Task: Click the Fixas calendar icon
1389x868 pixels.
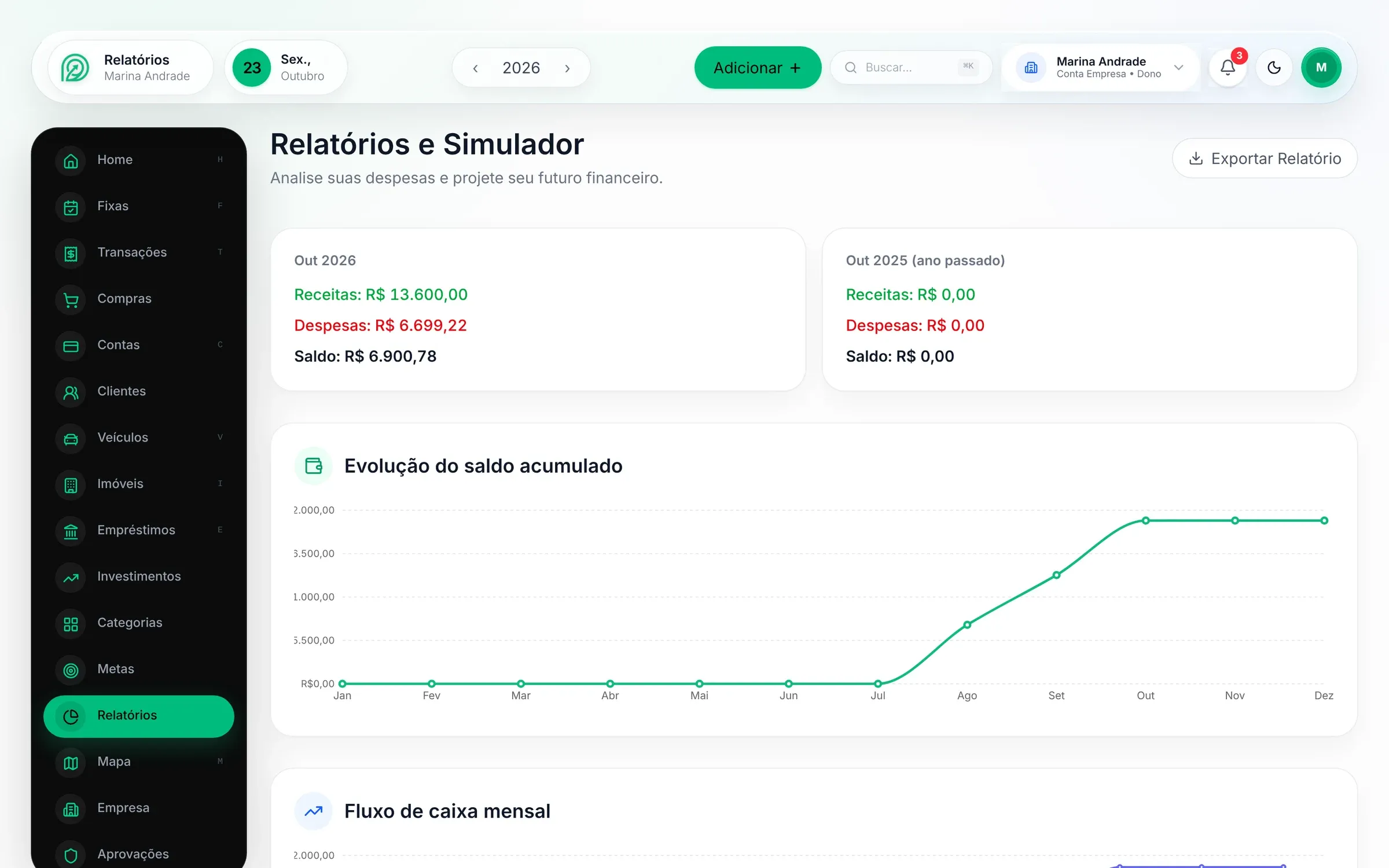Action: point(71,207)
